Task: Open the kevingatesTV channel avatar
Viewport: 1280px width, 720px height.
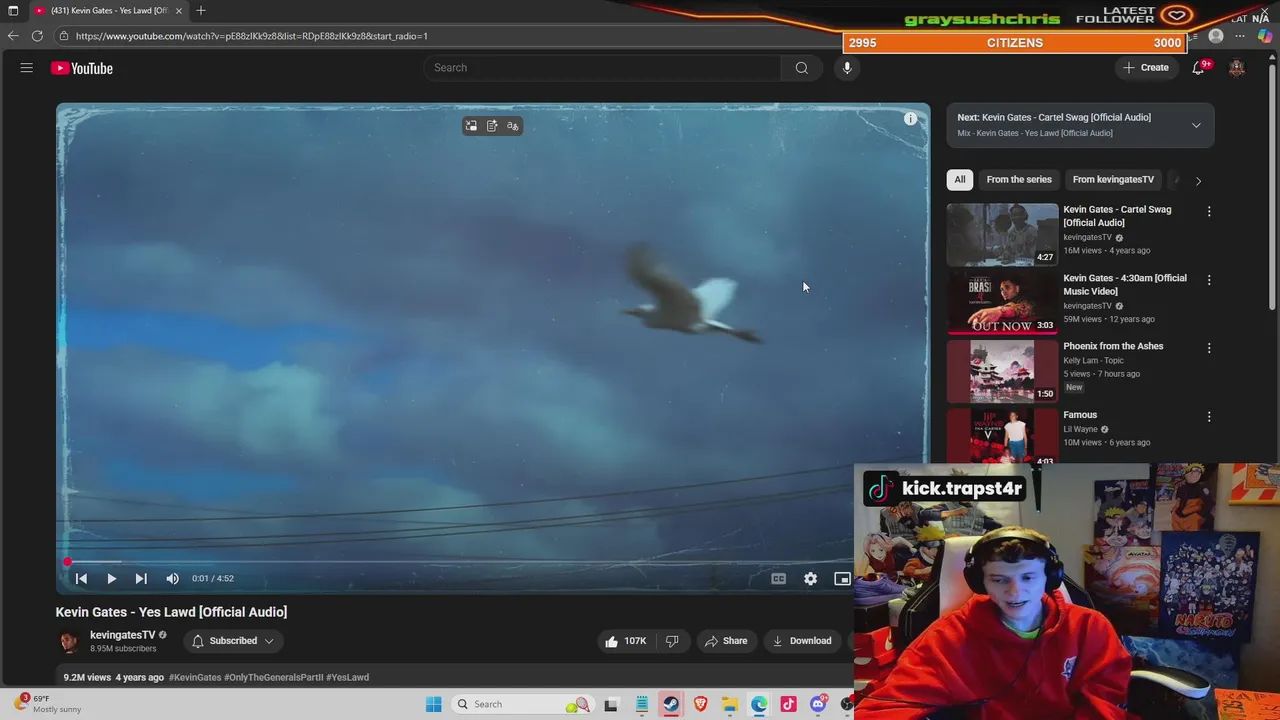Action: tap(69, 641)
